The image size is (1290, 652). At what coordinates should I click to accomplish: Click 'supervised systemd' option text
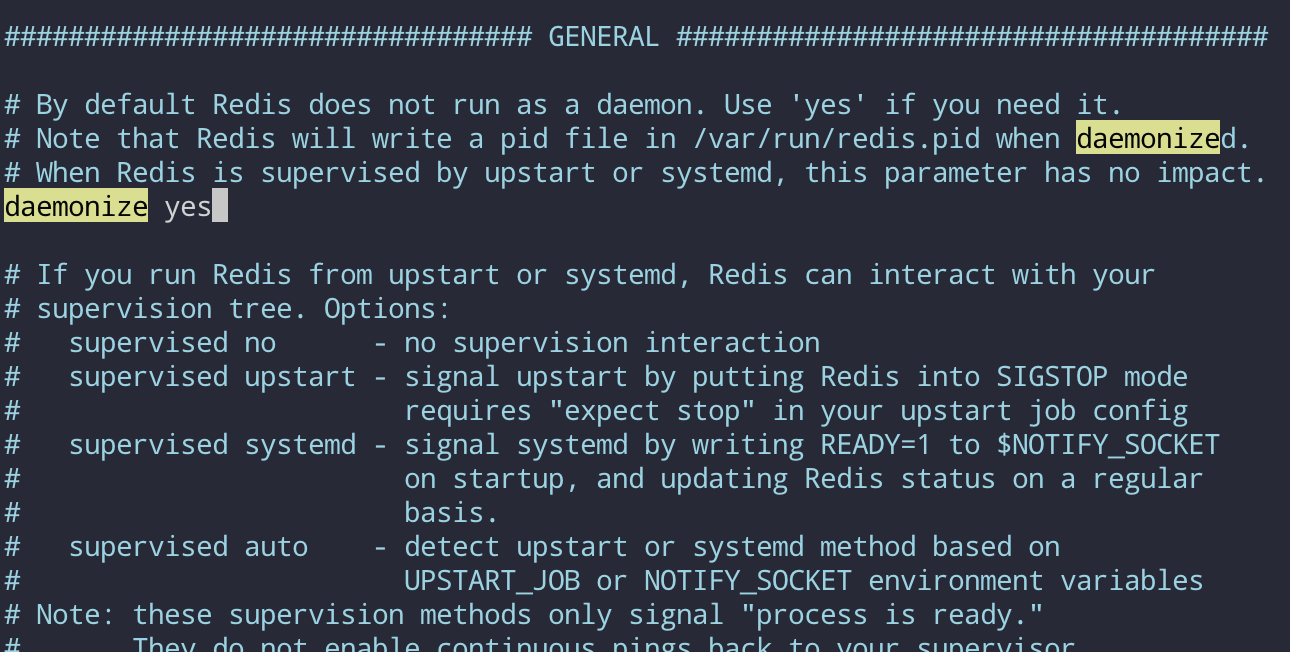(x=212, y=445)
